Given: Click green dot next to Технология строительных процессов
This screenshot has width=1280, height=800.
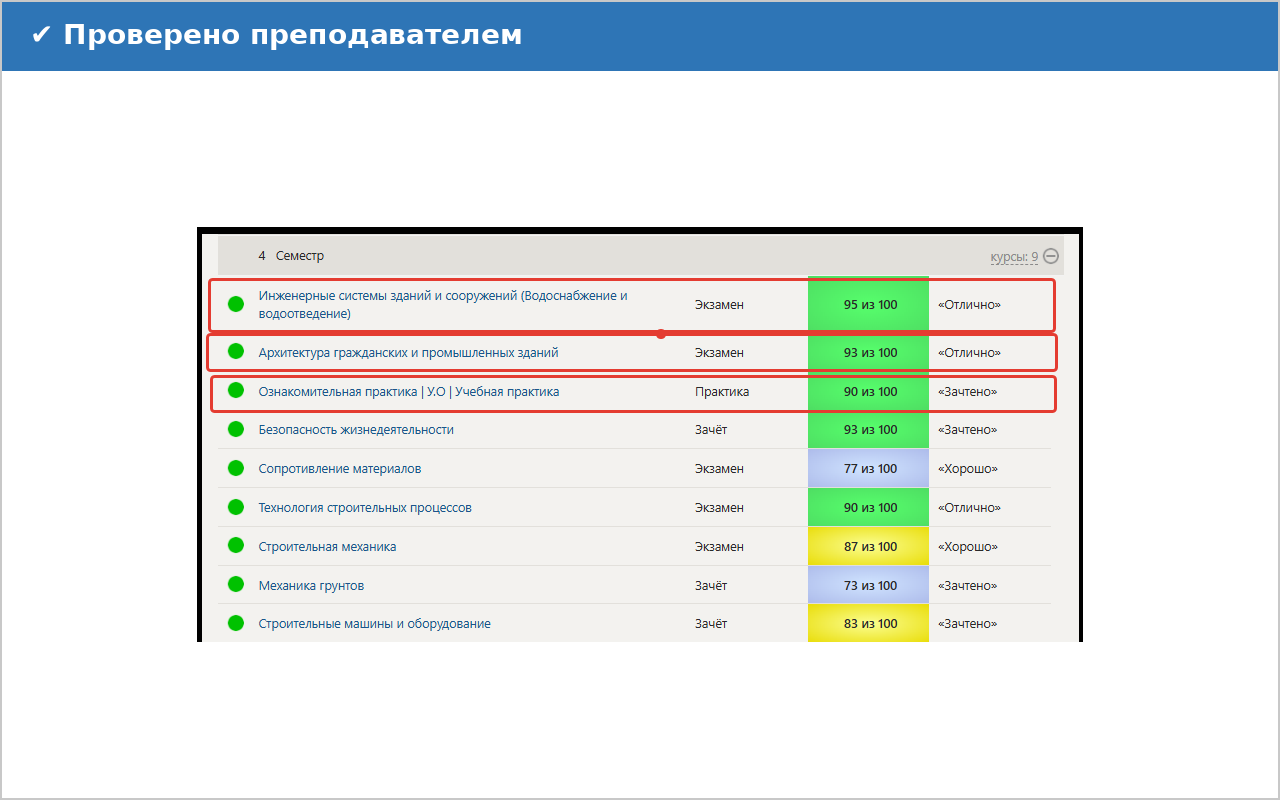Looking at the screenshot, I should [x=236, y=507].
